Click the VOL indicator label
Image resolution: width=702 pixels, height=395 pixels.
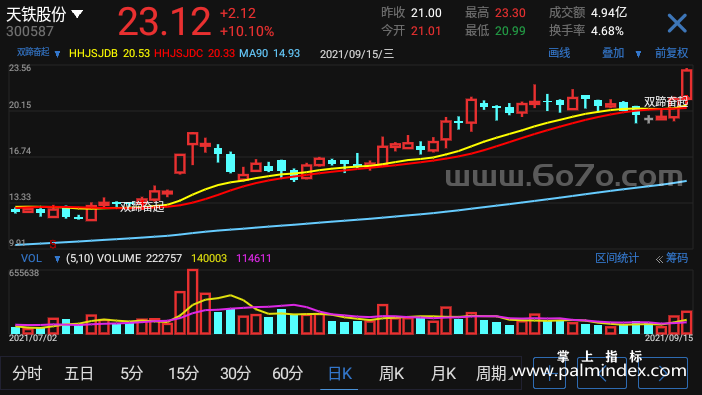(31, 258)
